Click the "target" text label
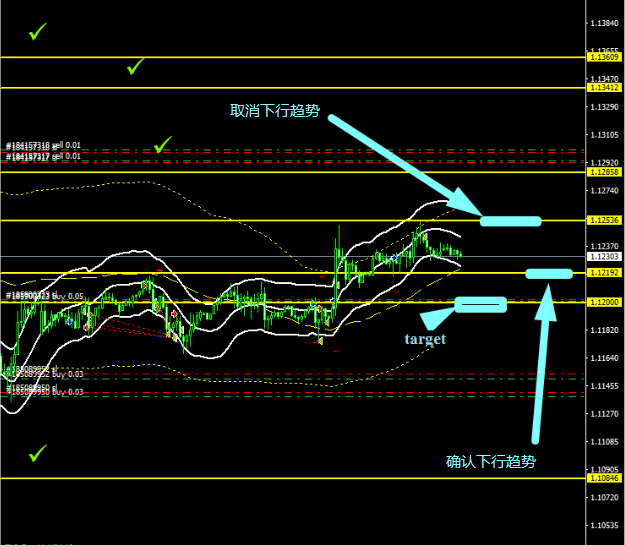This screenshot has width=625, height=545. point(425,339)
